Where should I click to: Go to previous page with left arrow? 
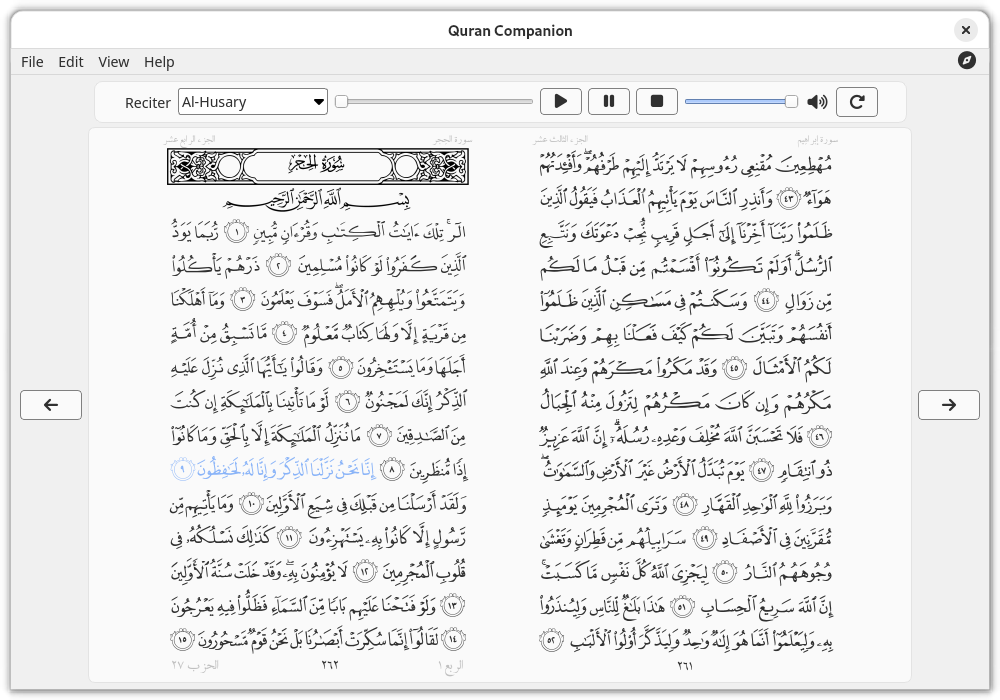coord(51,405)
